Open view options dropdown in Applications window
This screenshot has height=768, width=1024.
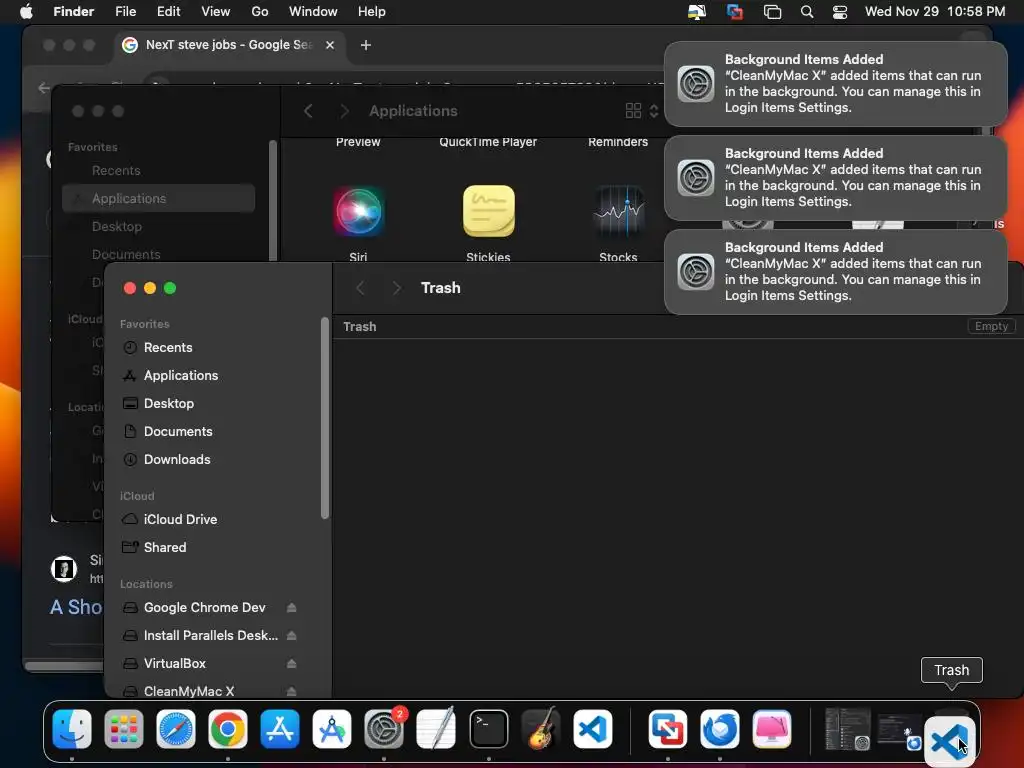coord(641,111)
